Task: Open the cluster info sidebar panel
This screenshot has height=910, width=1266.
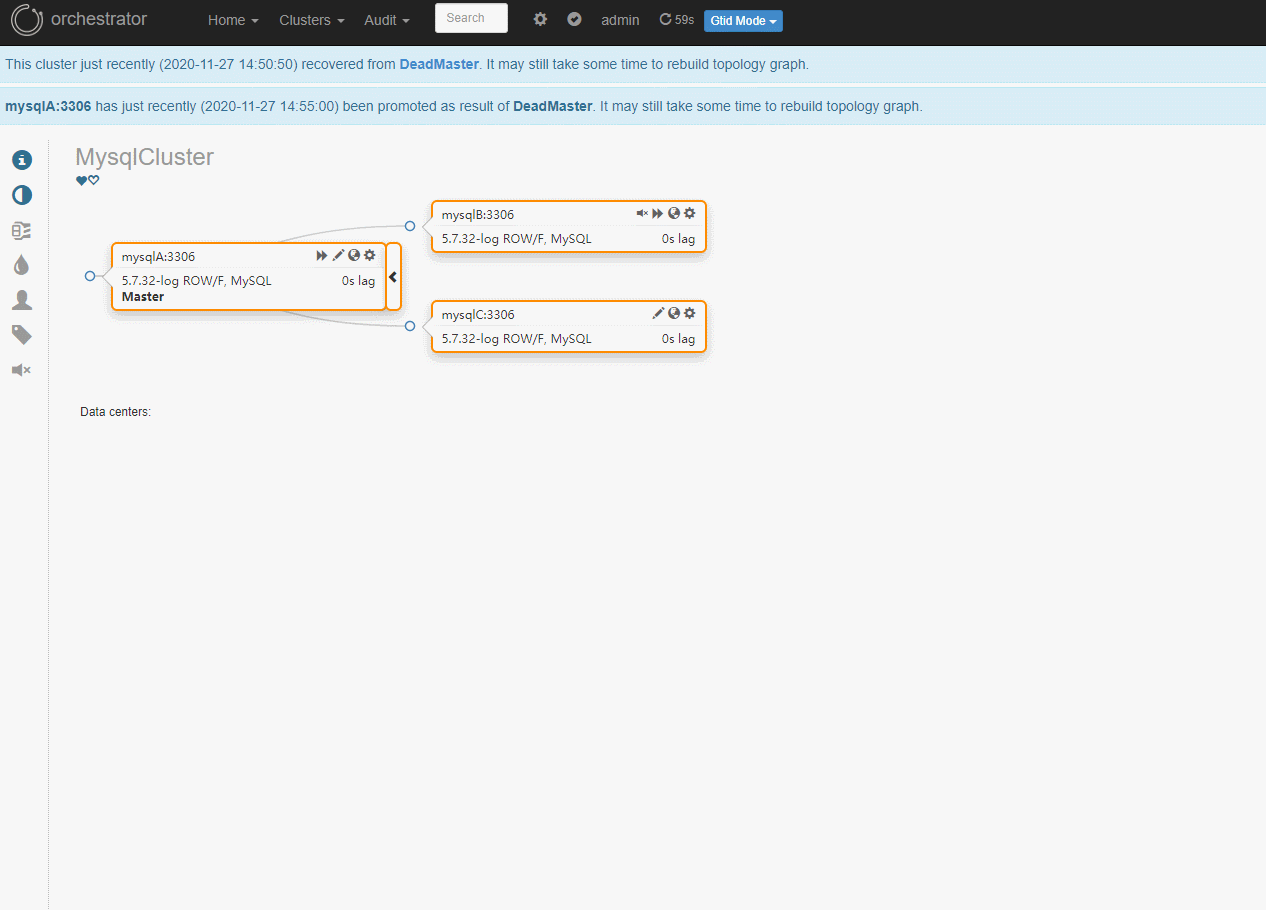Action: 21,159
